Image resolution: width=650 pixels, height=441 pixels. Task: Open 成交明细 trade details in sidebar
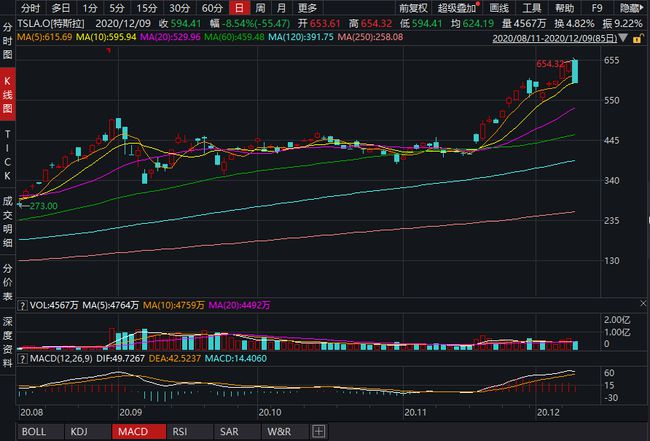tap(8, 220)
